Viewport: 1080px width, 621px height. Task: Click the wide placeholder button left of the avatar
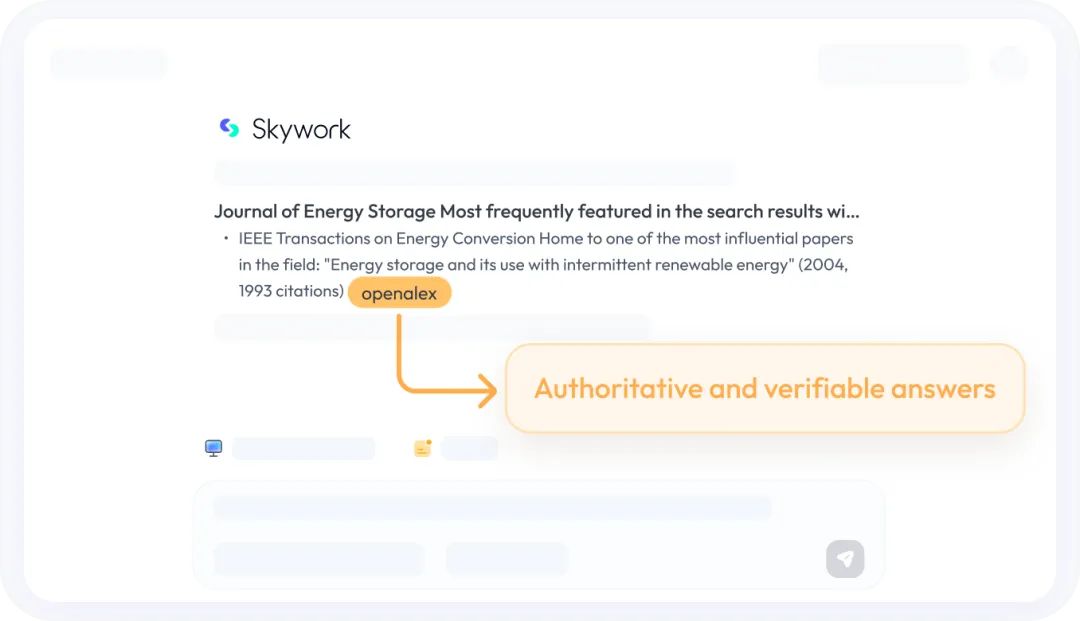tap(892, 63)
